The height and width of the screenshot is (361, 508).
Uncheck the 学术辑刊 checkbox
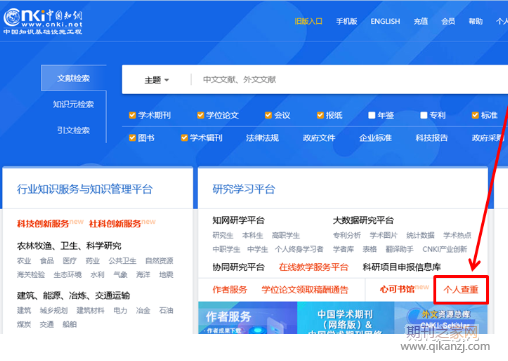click(184, 138)
